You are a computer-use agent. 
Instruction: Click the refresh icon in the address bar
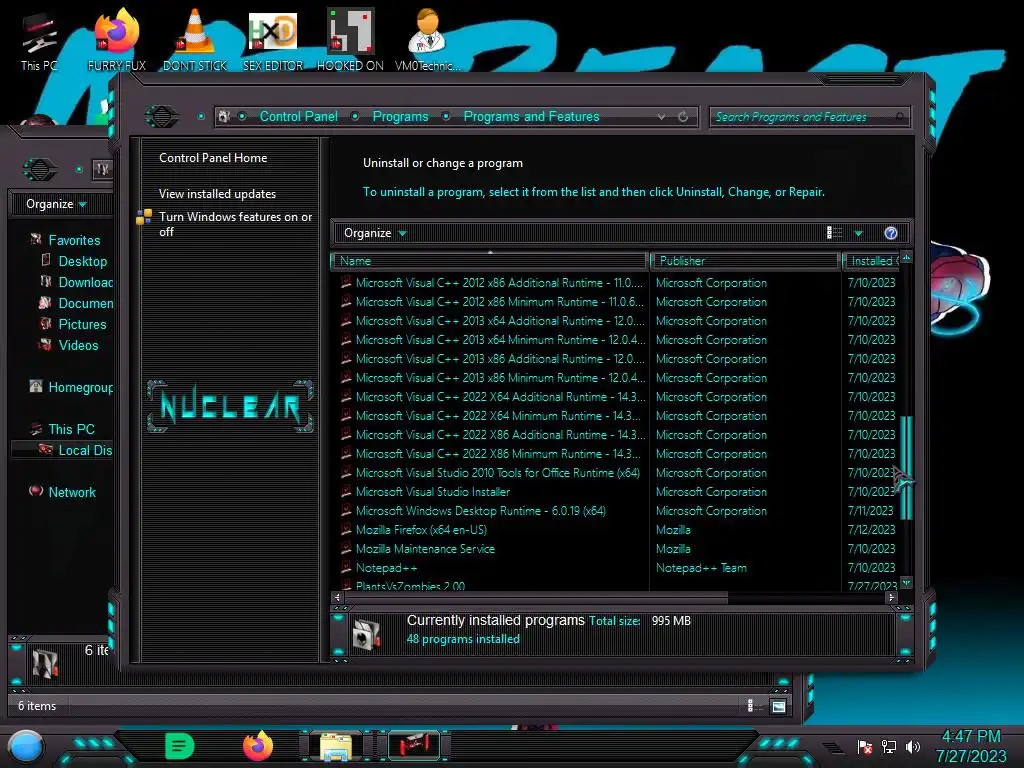683,117
